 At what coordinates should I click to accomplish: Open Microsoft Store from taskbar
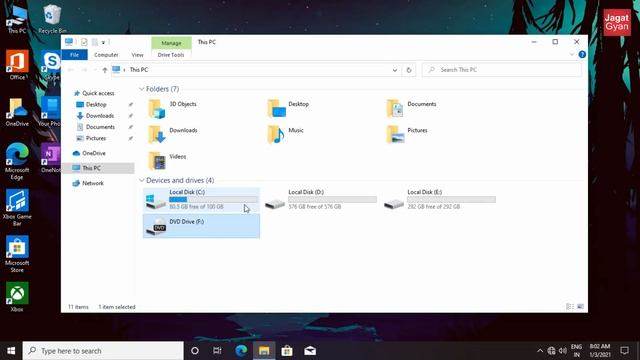287,351
